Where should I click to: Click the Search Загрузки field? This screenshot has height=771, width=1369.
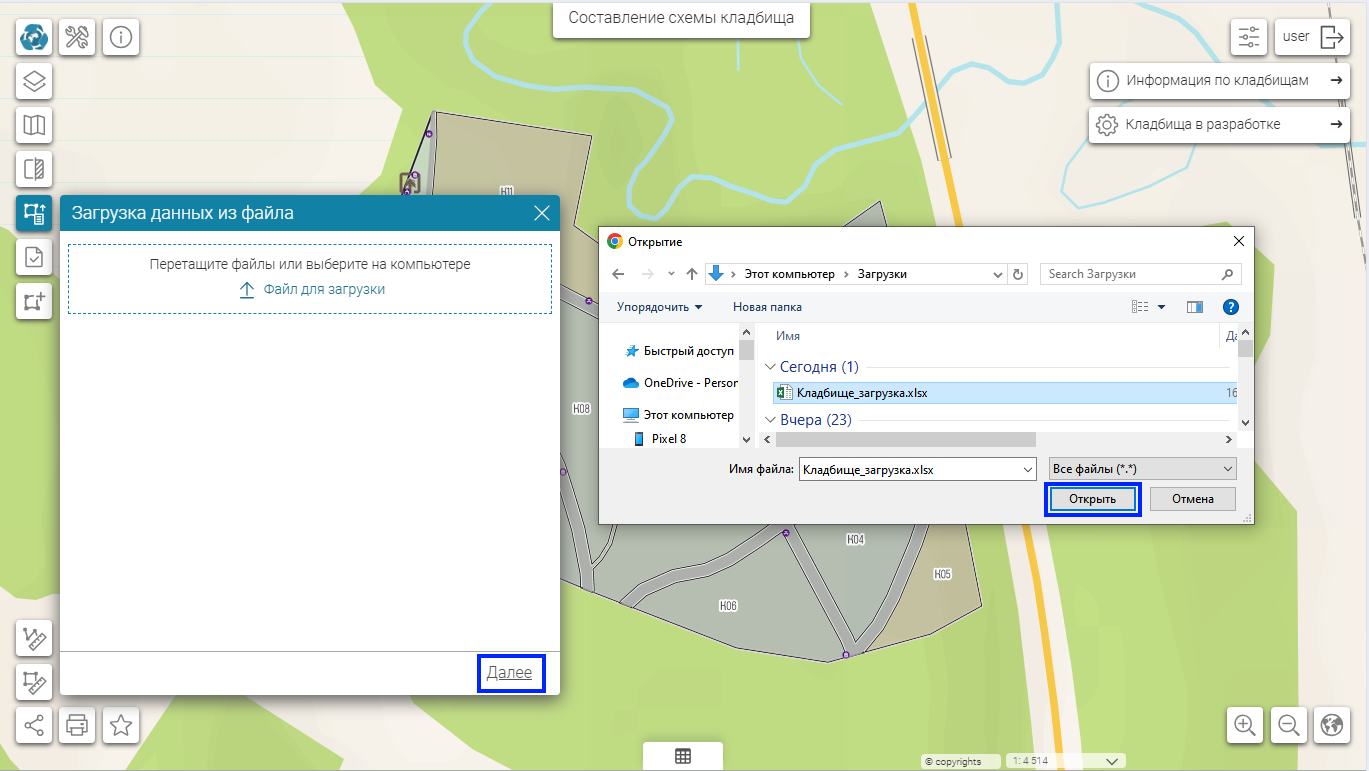tap(1130, 274)
